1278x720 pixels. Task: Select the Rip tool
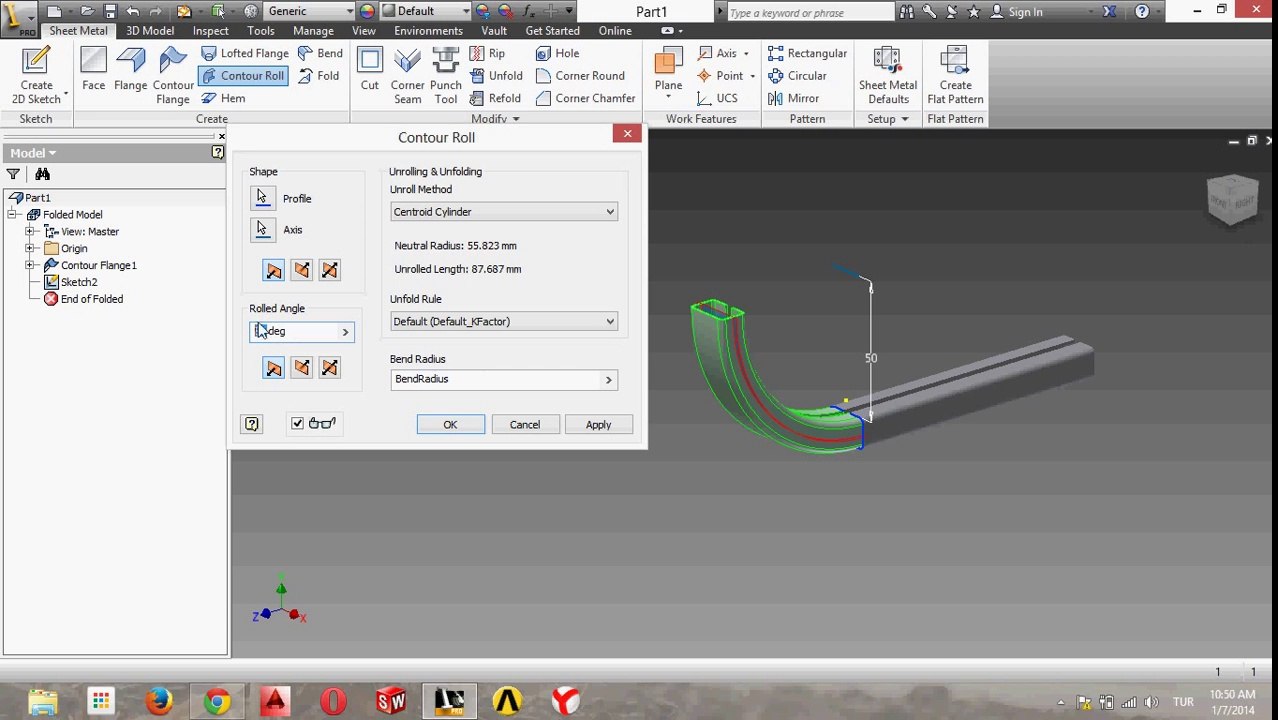[488, 53]
